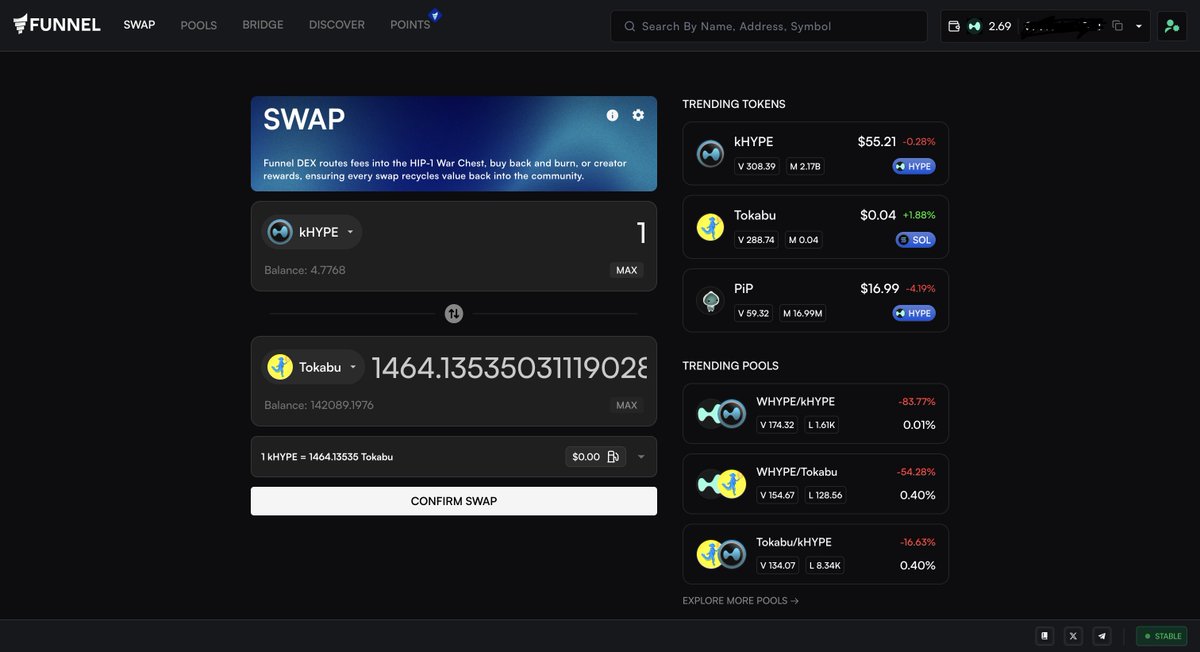The width and height of the screenshot is (1200, 652).
Task: Open the Telegram footer icon
Action: pos(1102,635)
